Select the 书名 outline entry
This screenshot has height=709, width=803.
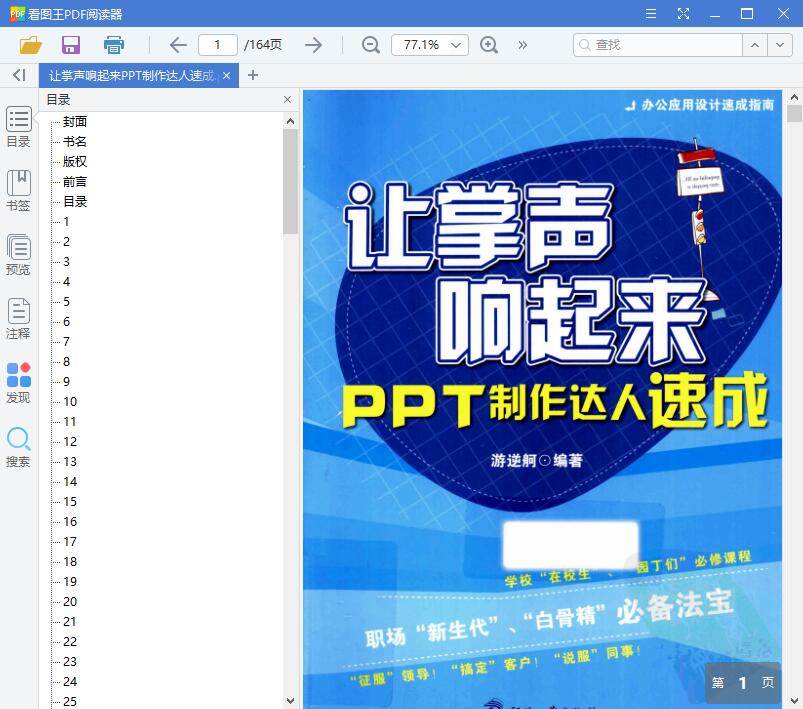click(75, 141)
